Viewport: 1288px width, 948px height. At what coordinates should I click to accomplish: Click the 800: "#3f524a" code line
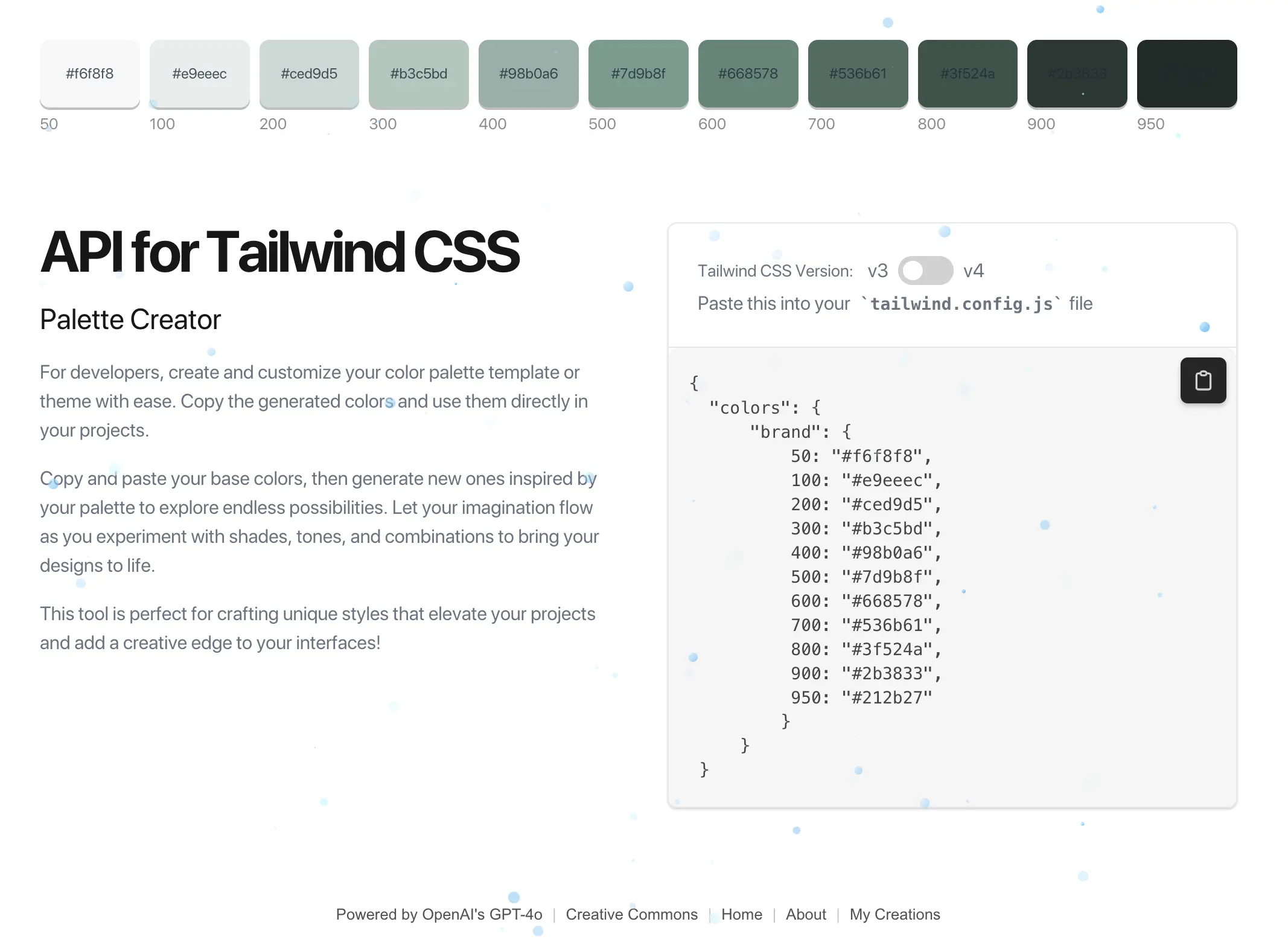[x=866, y=649]
